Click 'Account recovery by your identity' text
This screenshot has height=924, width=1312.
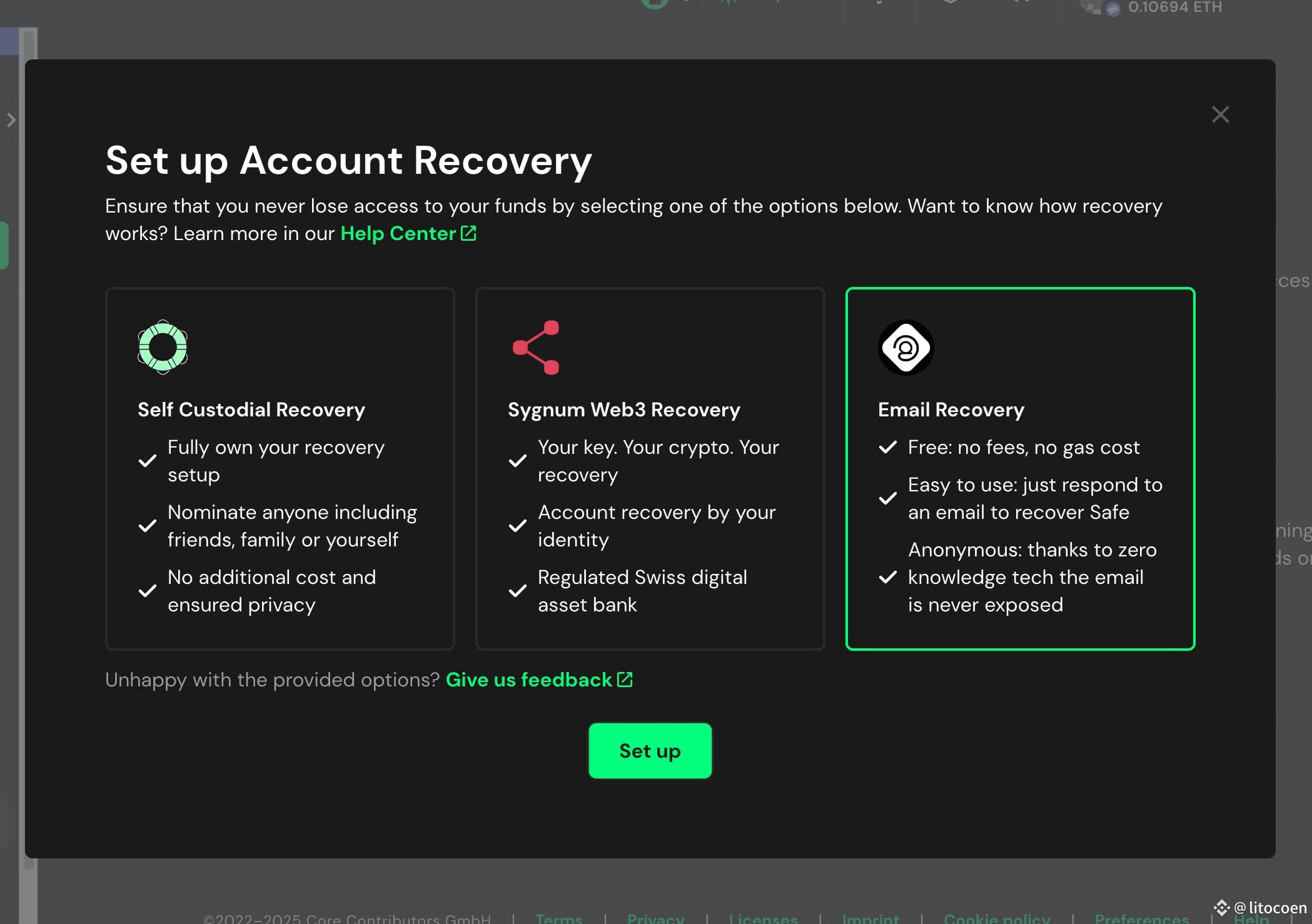[657, 526]
